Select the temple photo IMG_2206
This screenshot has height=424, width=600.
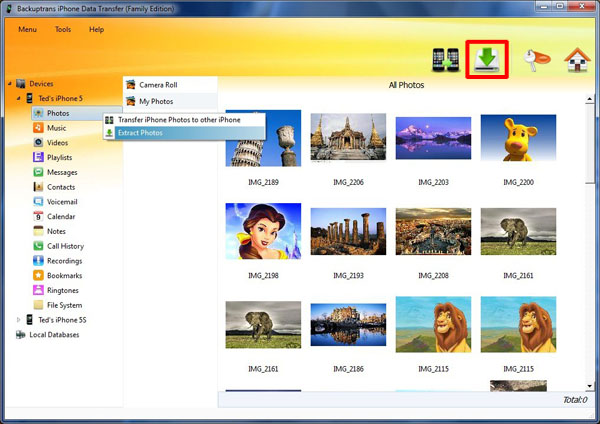pos(348,137)
